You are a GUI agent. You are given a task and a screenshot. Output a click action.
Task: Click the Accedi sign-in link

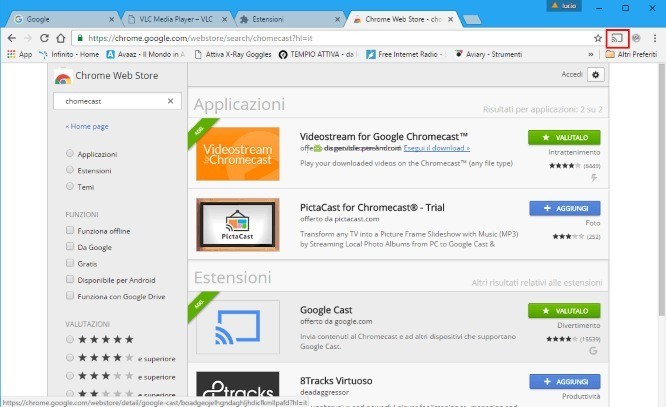click(570, 75)
